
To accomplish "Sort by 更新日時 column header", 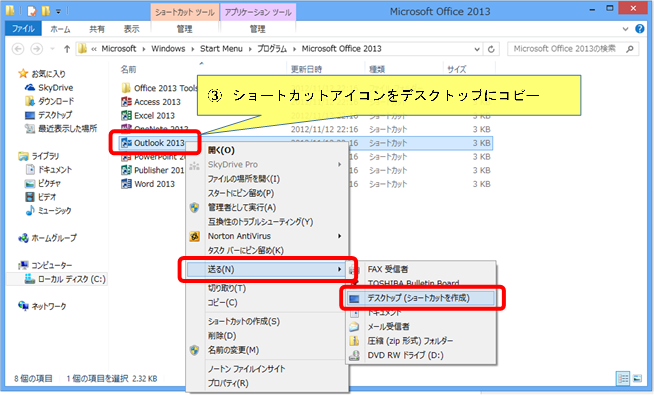I will coord(306,69).
